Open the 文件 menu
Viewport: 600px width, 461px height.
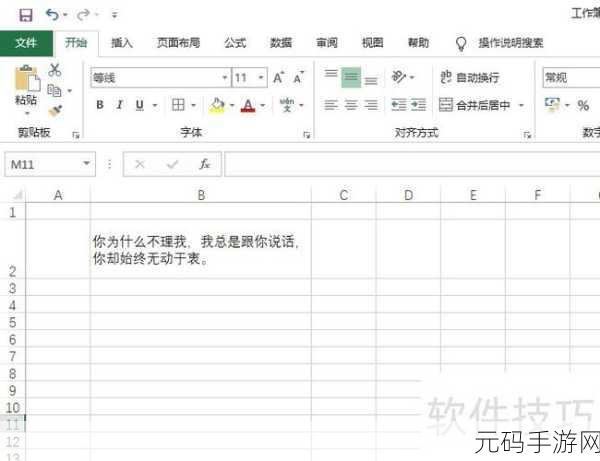pos(26,42)
